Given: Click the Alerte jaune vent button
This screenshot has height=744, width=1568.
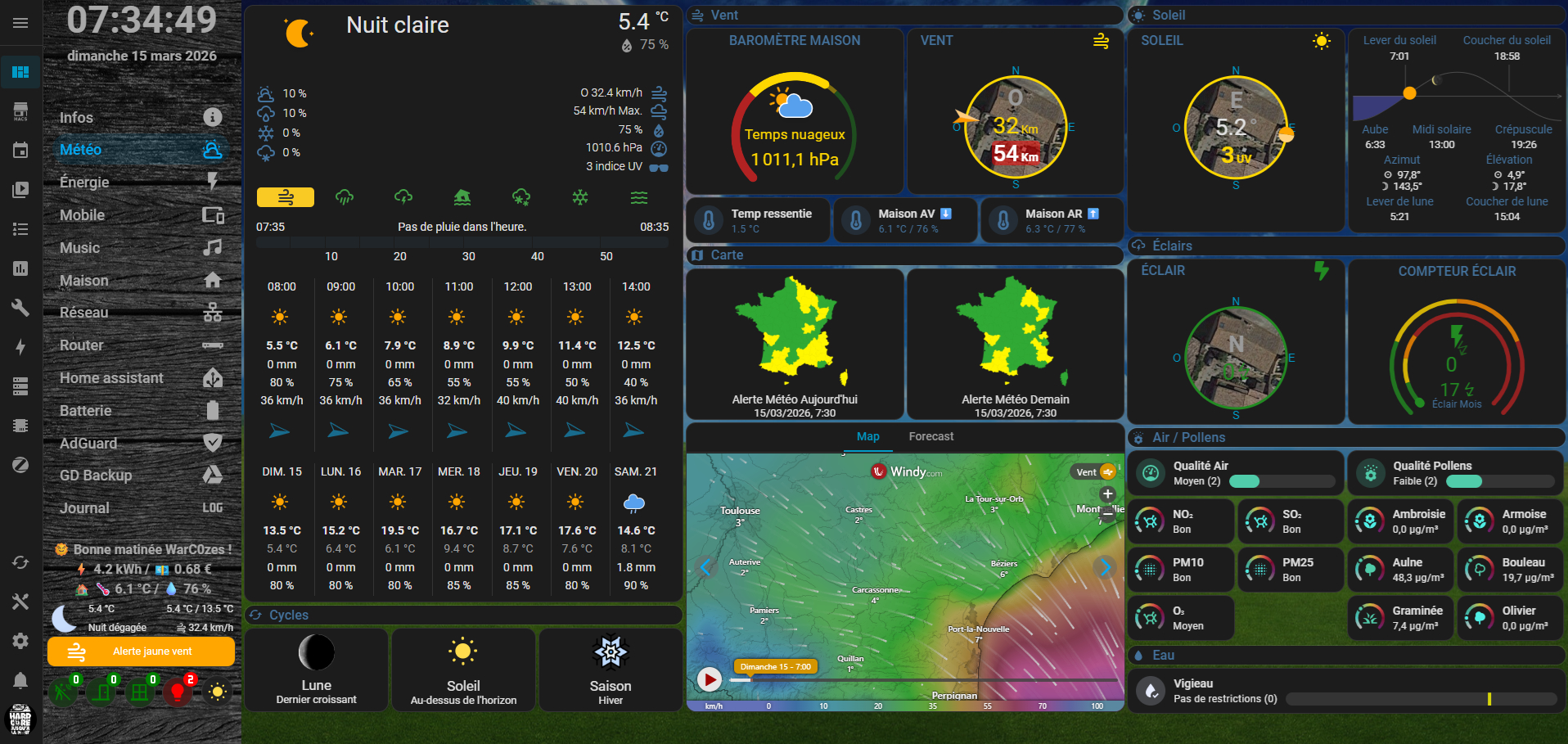Looking at the screenshot, I should (x=141, y=652).
